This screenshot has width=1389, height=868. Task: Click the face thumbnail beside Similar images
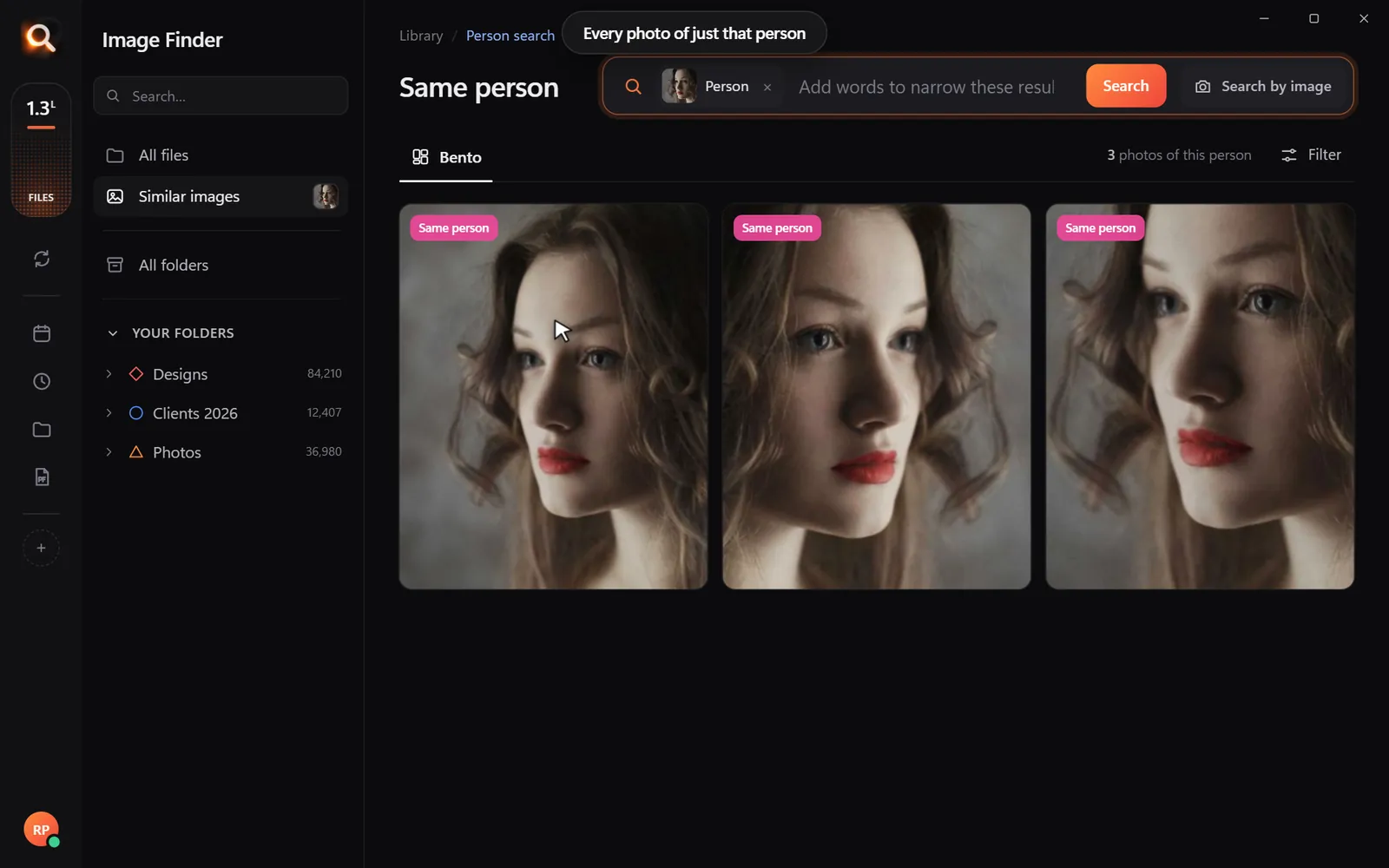(x=326, y=196)
